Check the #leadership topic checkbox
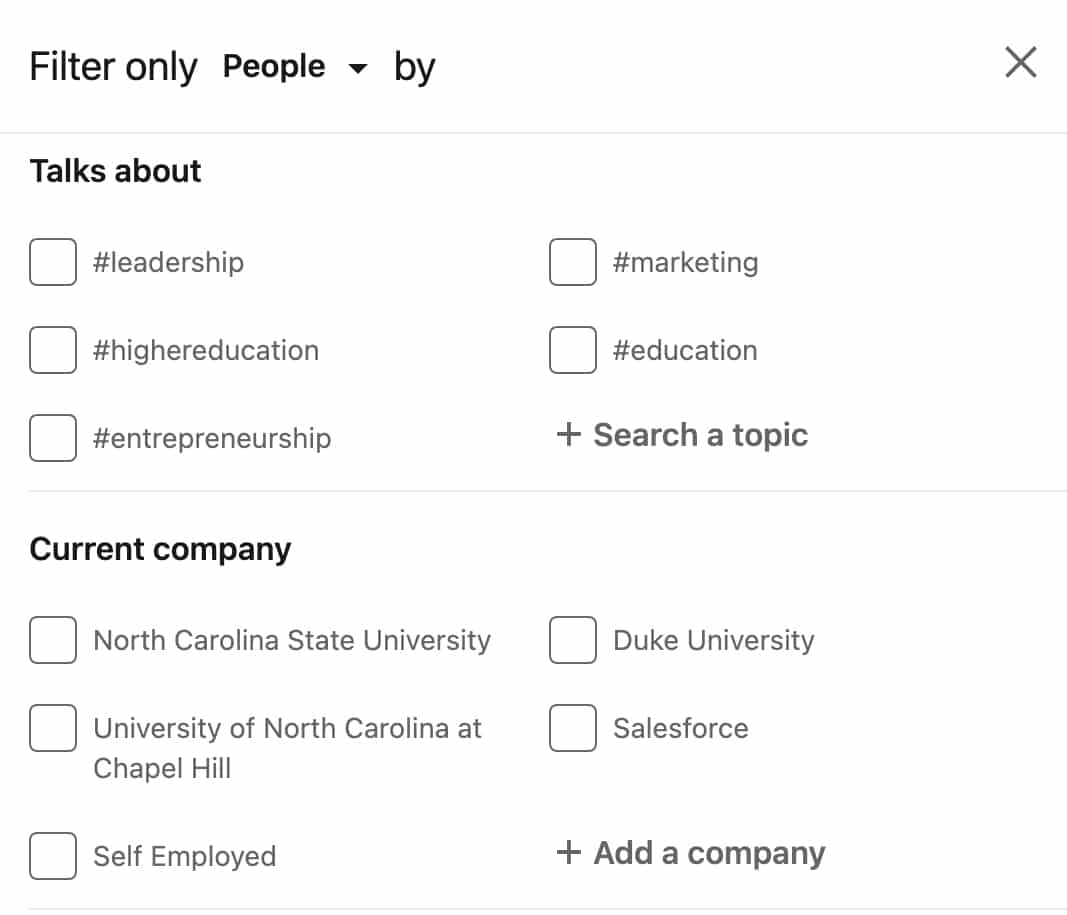Screen dimensions: 1067x915 [53, 262]
